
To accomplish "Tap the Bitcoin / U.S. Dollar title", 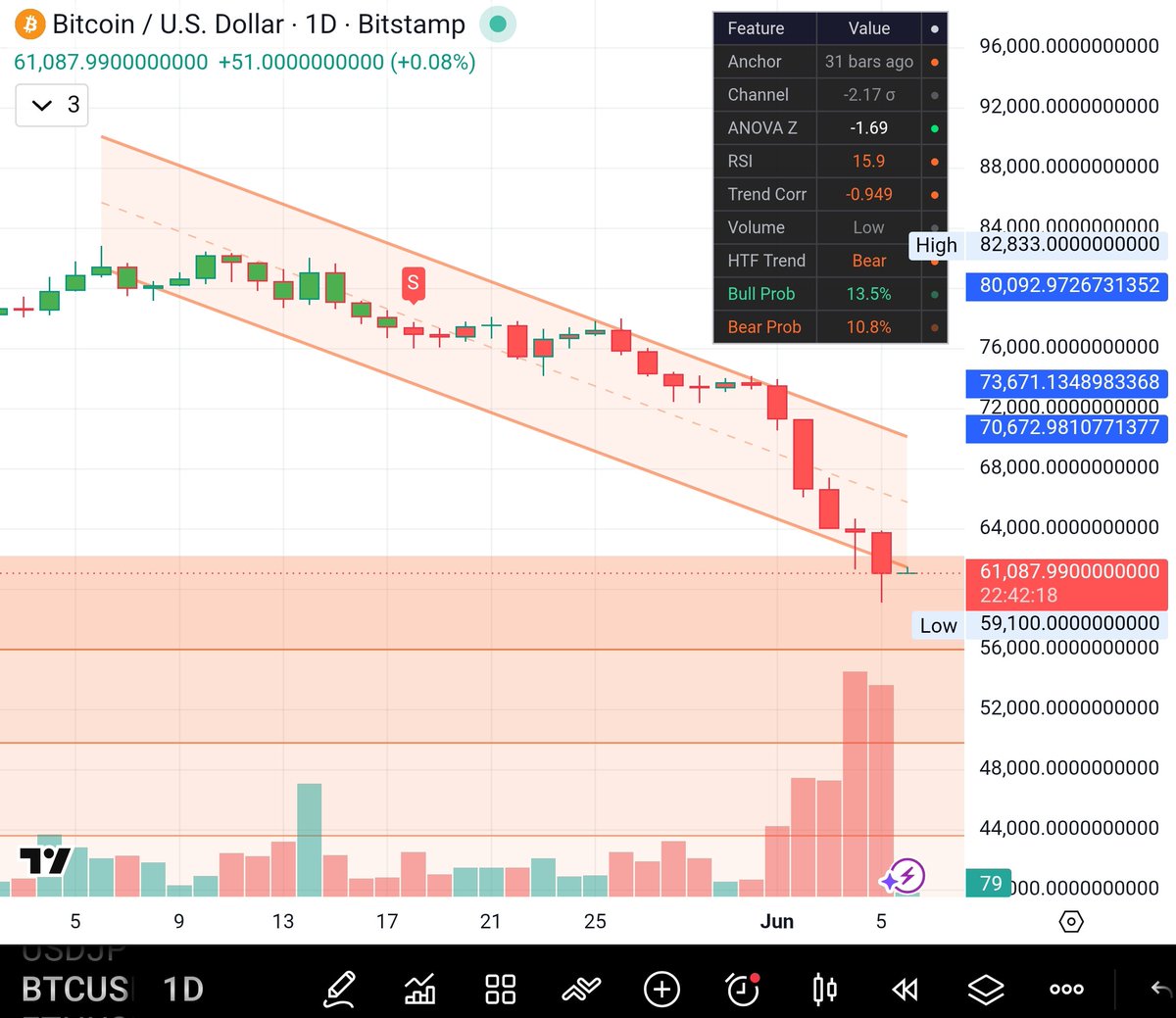I will (169, 24).
